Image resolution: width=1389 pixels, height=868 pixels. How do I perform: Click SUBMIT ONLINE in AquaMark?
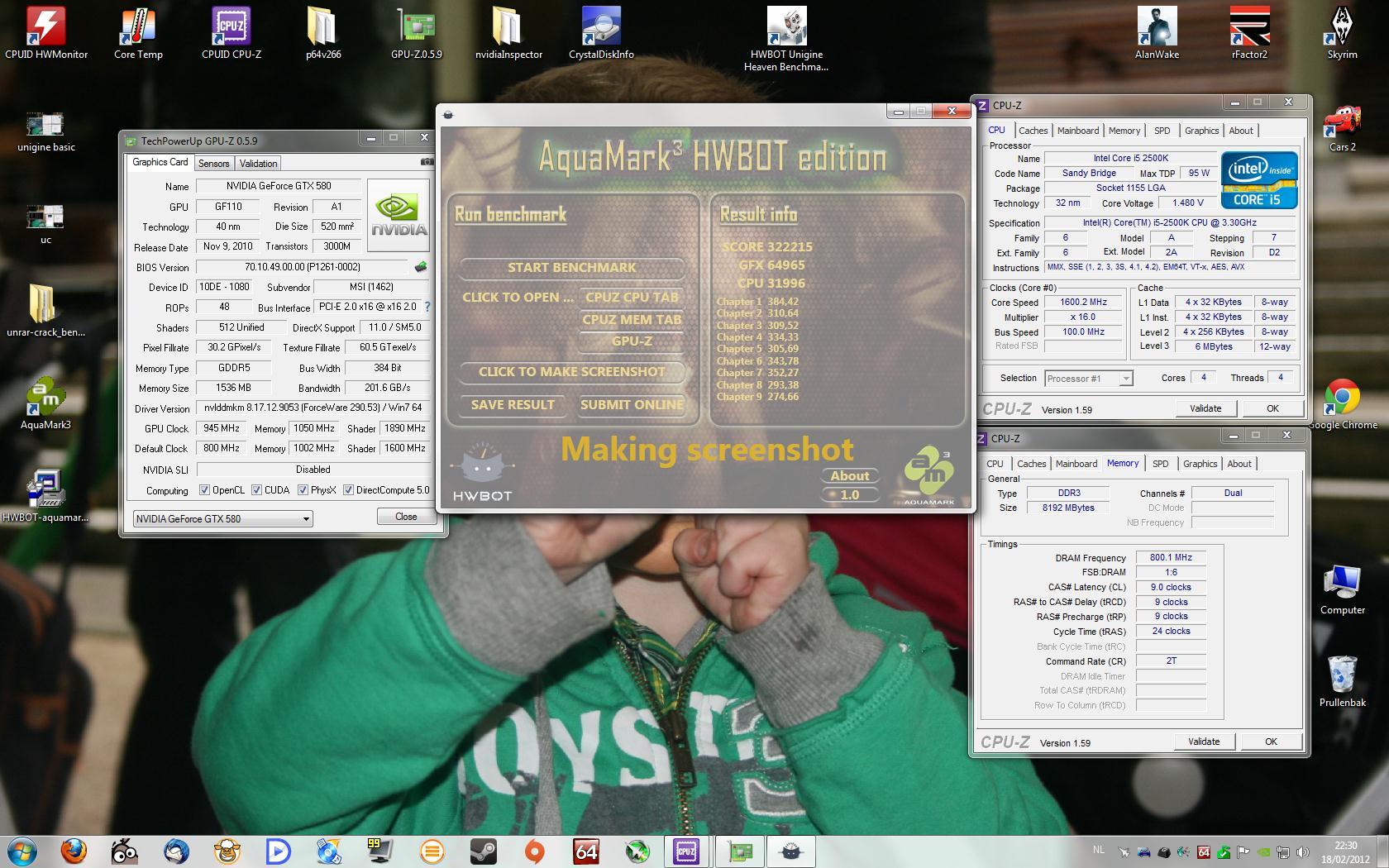[x=632, y=405]
